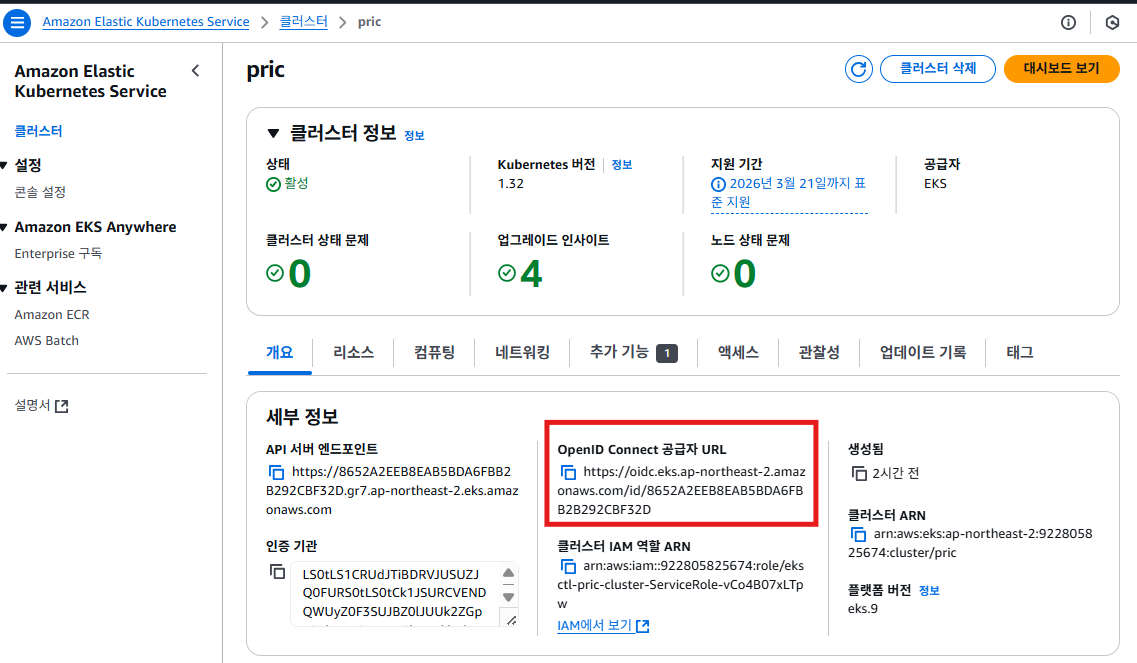Click the provider value EKS
This screenshot has height=663, width=1137.
coord(935,184)
